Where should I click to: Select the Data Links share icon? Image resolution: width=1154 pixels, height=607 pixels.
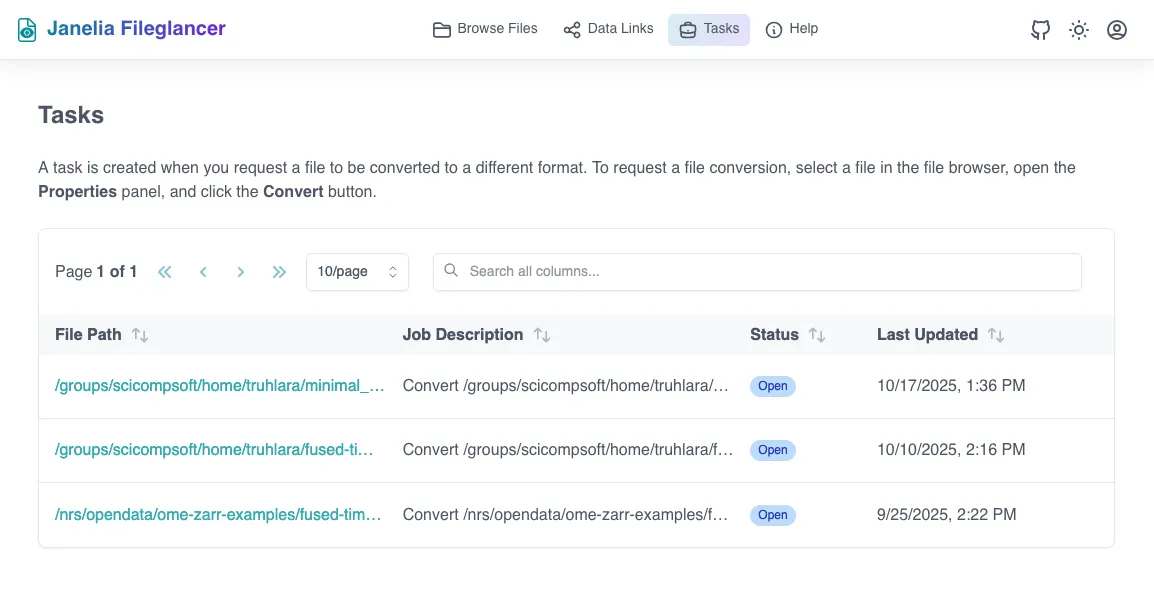coord(571,30)
